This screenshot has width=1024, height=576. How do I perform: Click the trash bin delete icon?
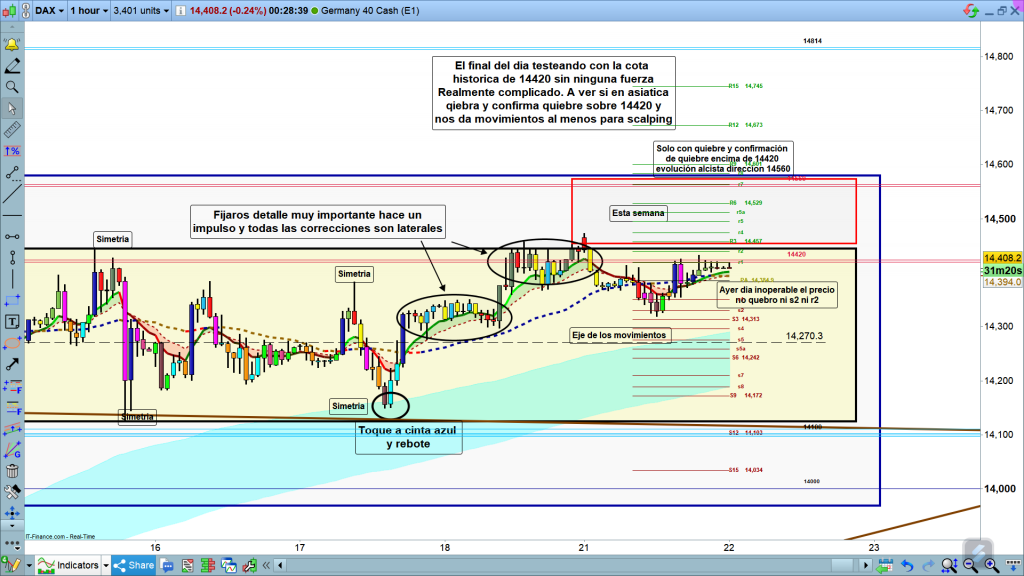coord(12,471)
